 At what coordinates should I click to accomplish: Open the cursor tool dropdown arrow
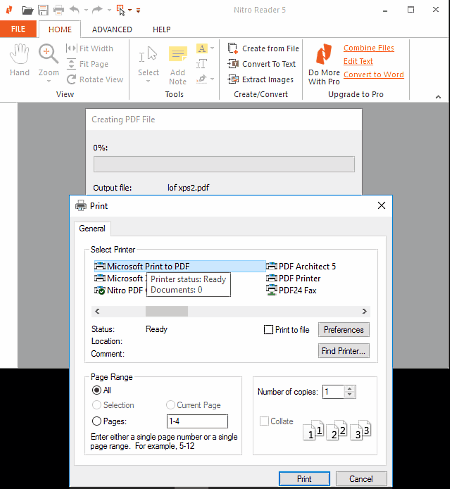(x=130, y=10)
